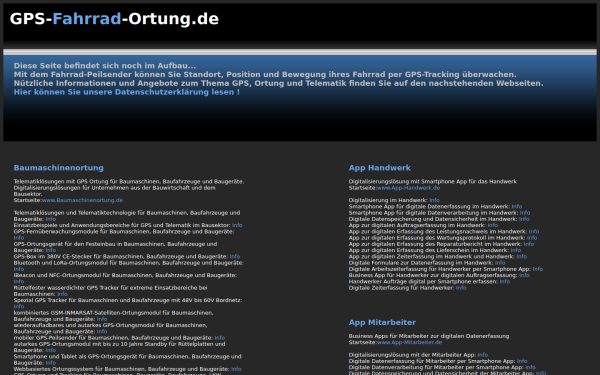Select text 'Digitalisierungslösung mit Smartphone App für das Handwerk'

[432, 182]
